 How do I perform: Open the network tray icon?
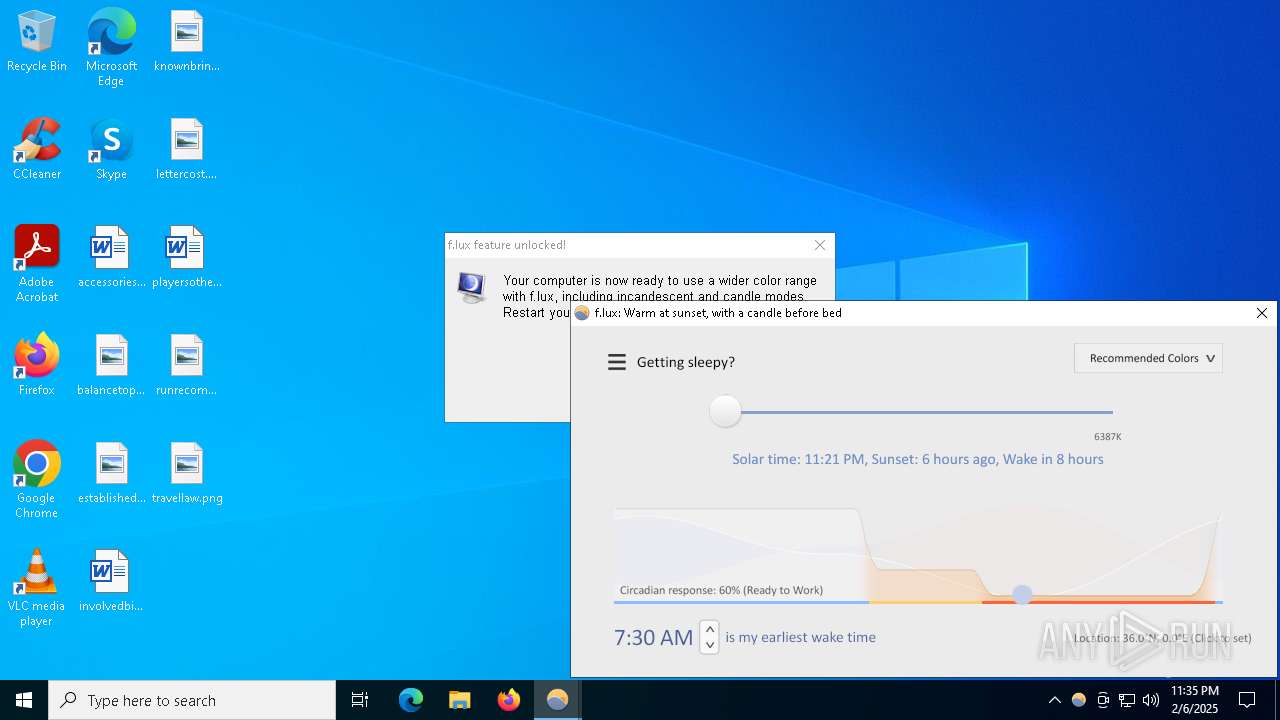coord(1127,700)
